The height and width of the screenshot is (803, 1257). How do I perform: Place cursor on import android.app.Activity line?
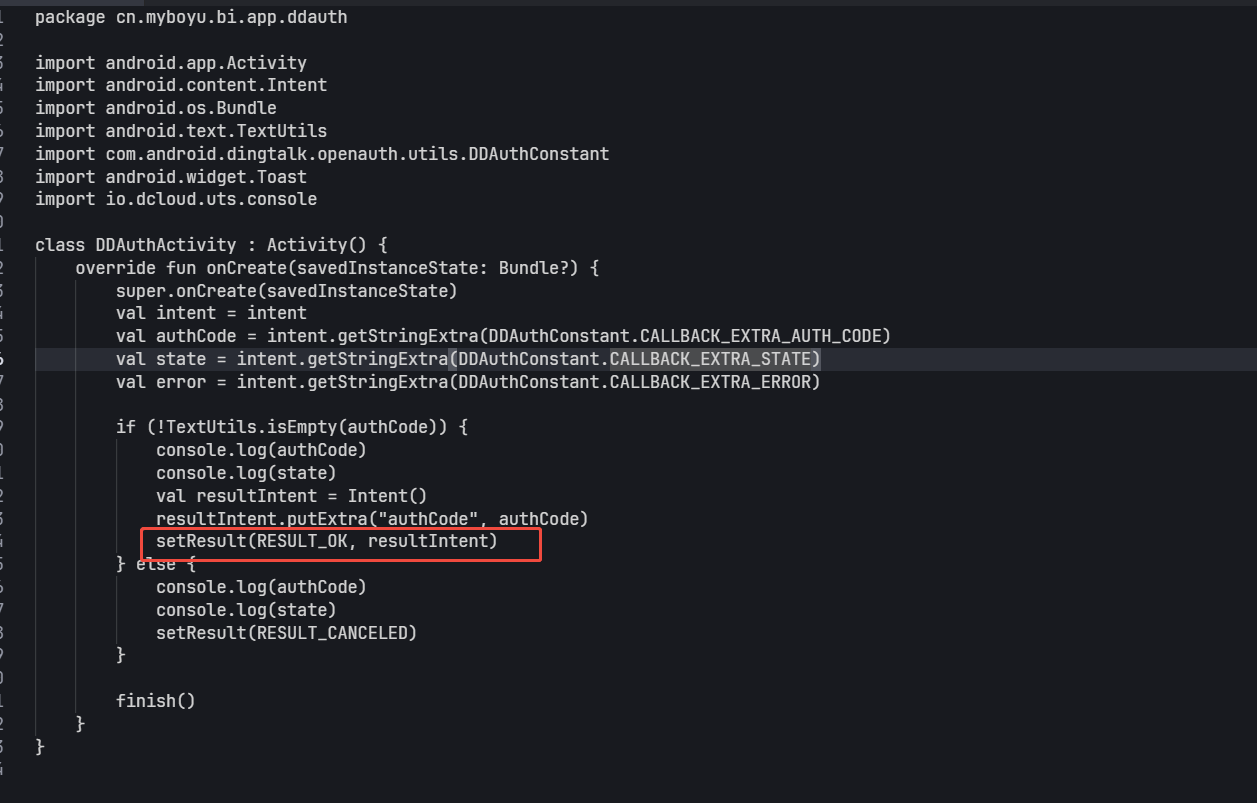click(x=171, y=62)
